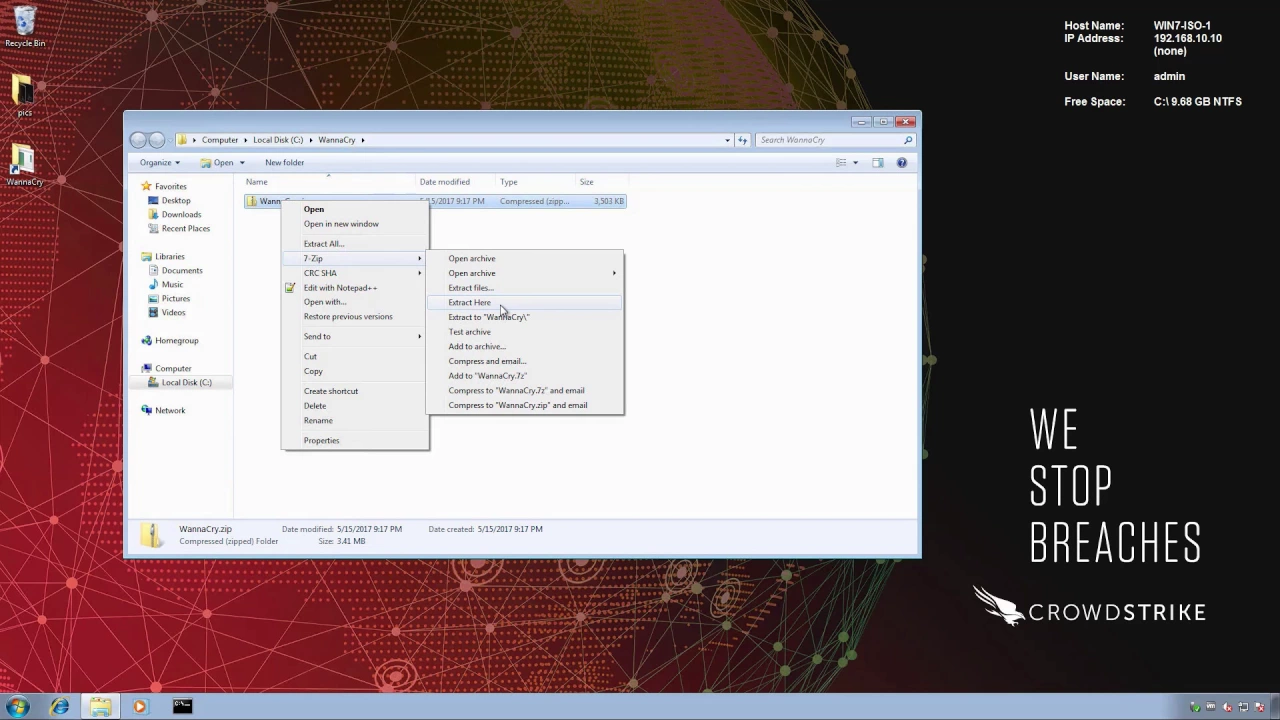The height and width of the screenshot is (720, 1280).
Task: Click the search magnifier icon
Action: click(908, 140)
